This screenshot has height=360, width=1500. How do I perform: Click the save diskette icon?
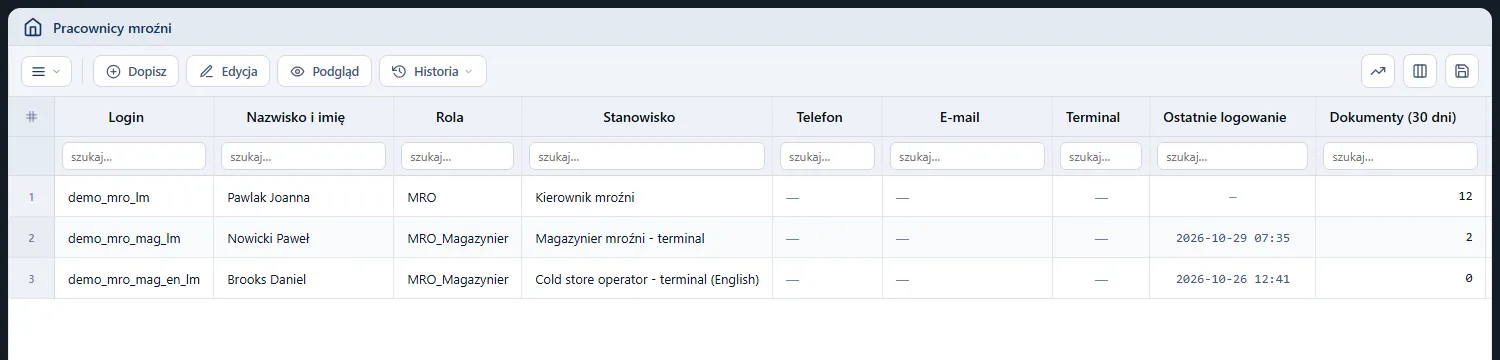tap(1462, 71)
